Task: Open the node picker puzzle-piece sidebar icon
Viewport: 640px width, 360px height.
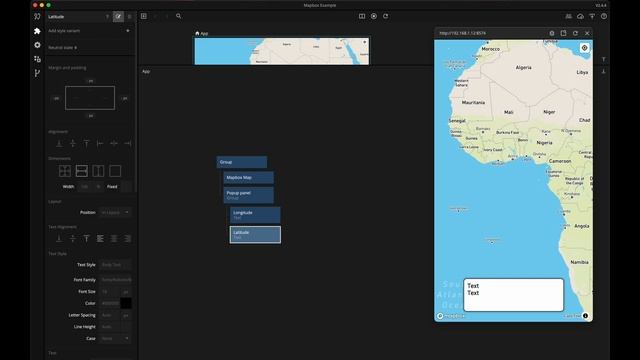Action: click(37, 31)
